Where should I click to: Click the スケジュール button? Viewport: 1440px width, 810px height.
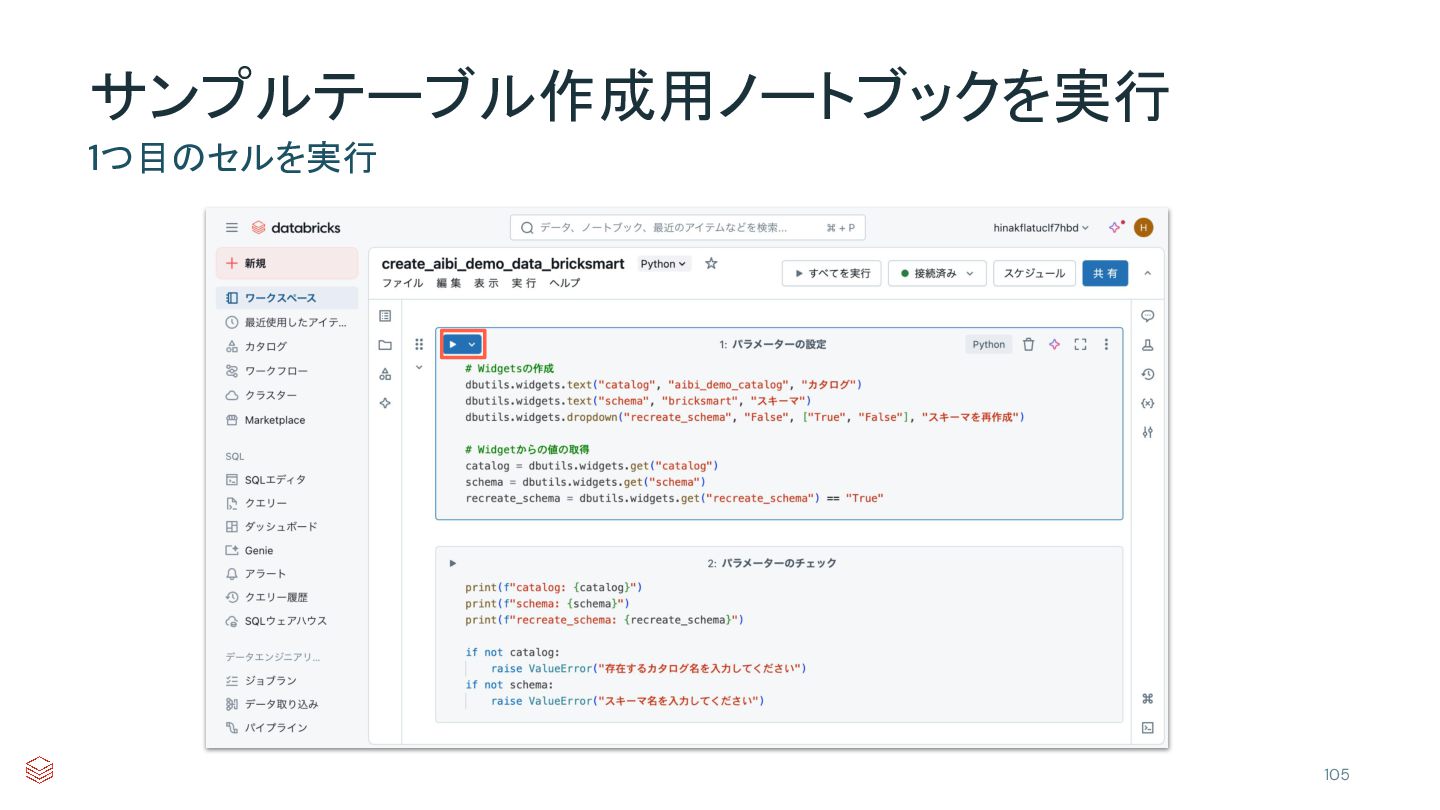1034,273
